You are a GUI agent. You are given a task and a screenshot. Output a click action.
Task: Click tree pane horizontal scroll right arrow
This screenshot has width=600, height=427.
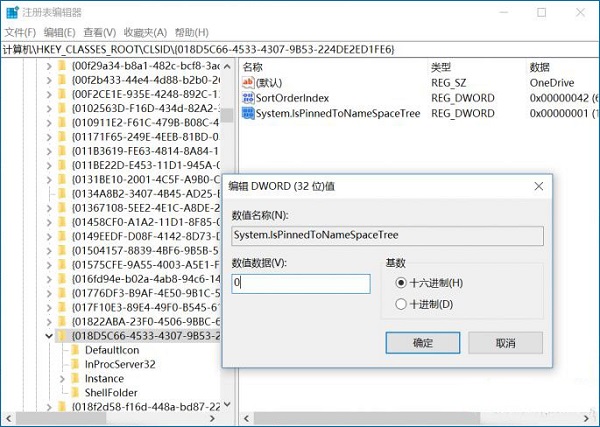coord(212,418)
